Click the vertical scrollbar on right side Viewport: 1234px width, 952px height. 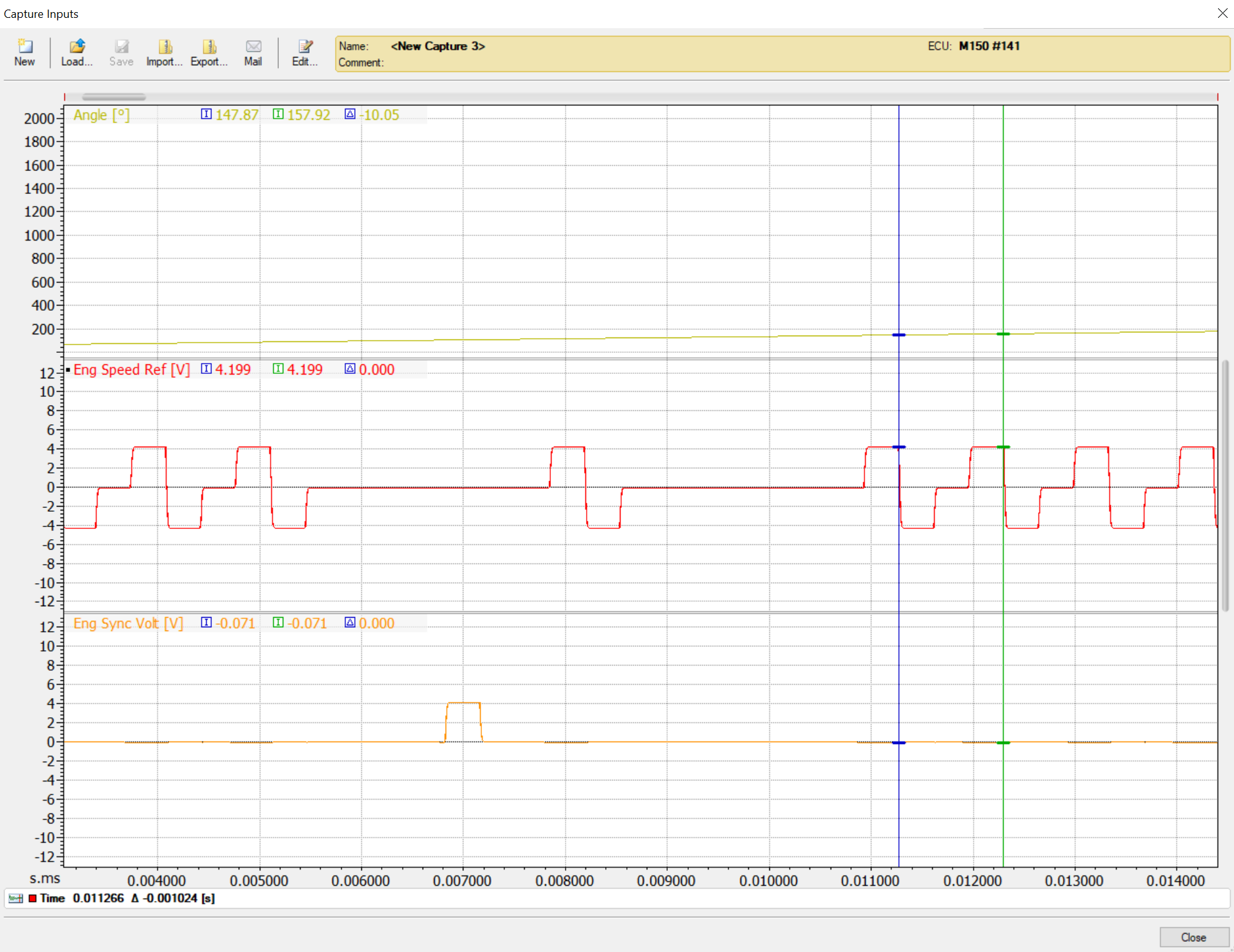1225,485
